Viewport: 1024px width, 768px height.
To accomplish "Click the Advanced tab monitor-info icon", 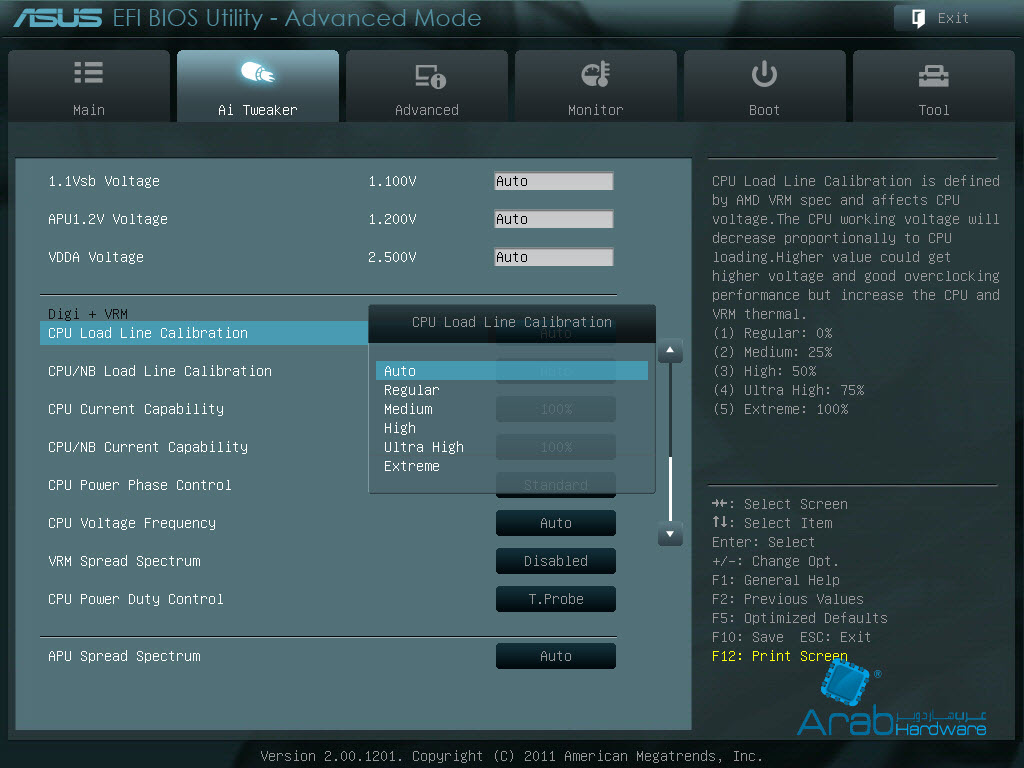I will [430, 76].
